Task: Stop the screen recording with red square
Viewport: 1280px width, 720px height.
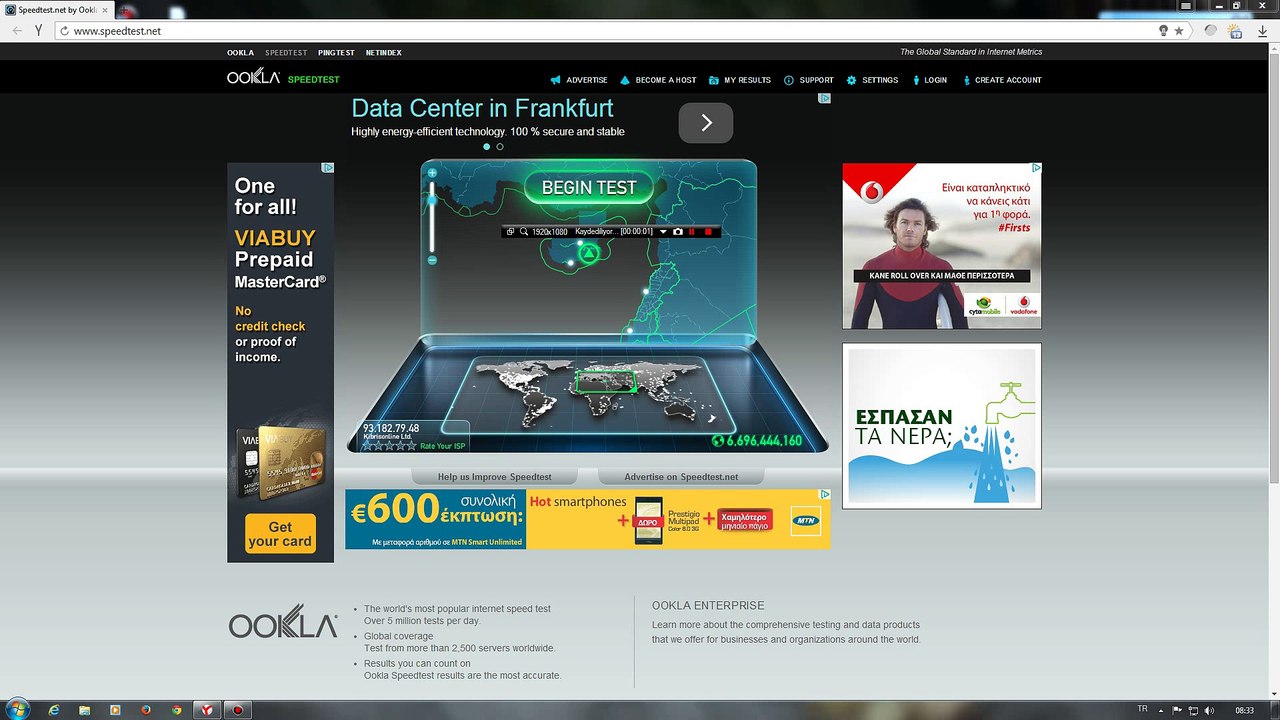Action: point(708,232)
